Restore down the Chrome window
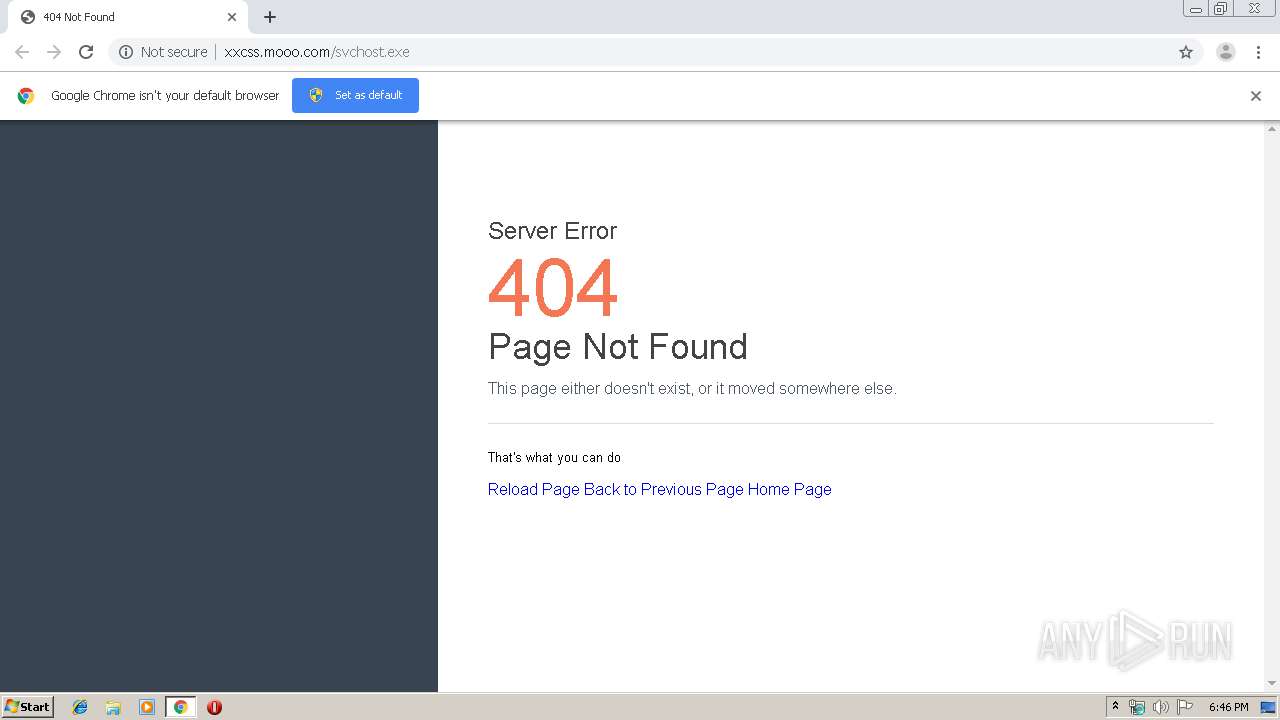Viewport: 1280px width, 720px height. point(1221,9)
